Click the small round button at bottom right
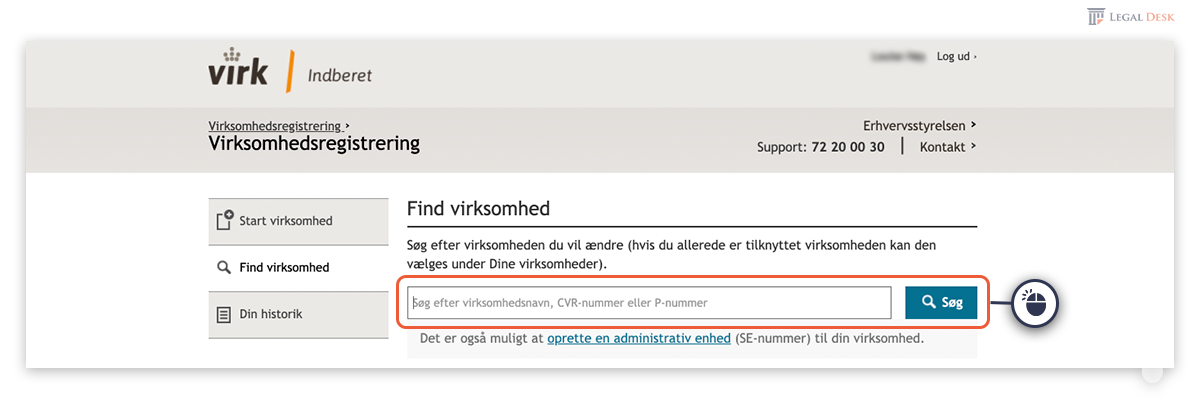This screenshot has width=1201, height=413. coord(1152,372)
